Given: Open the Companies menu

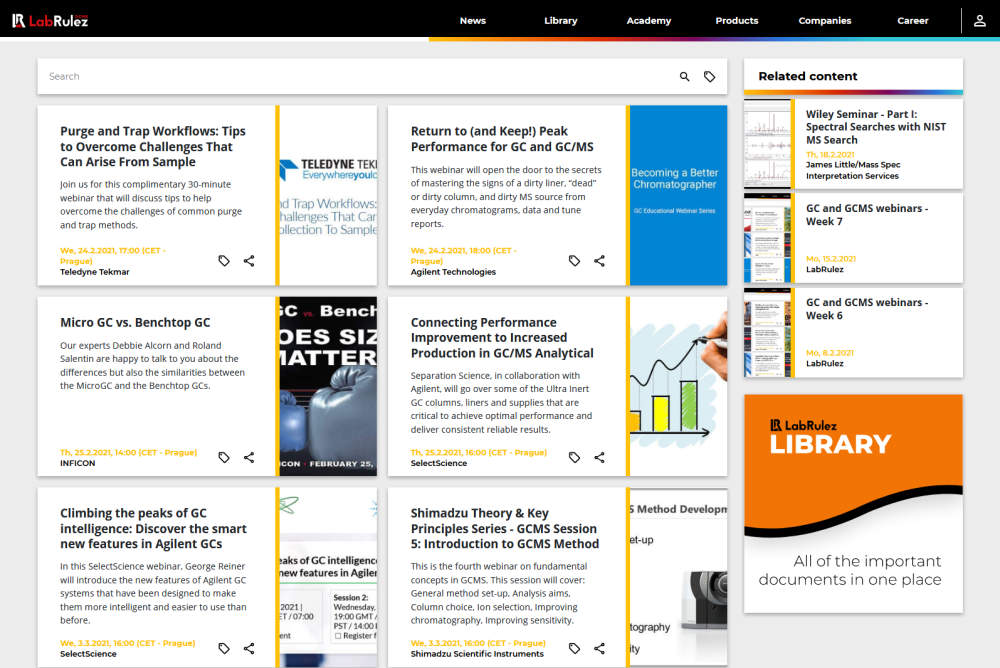Looking at the screenshot, I should (x=825, y=20).
